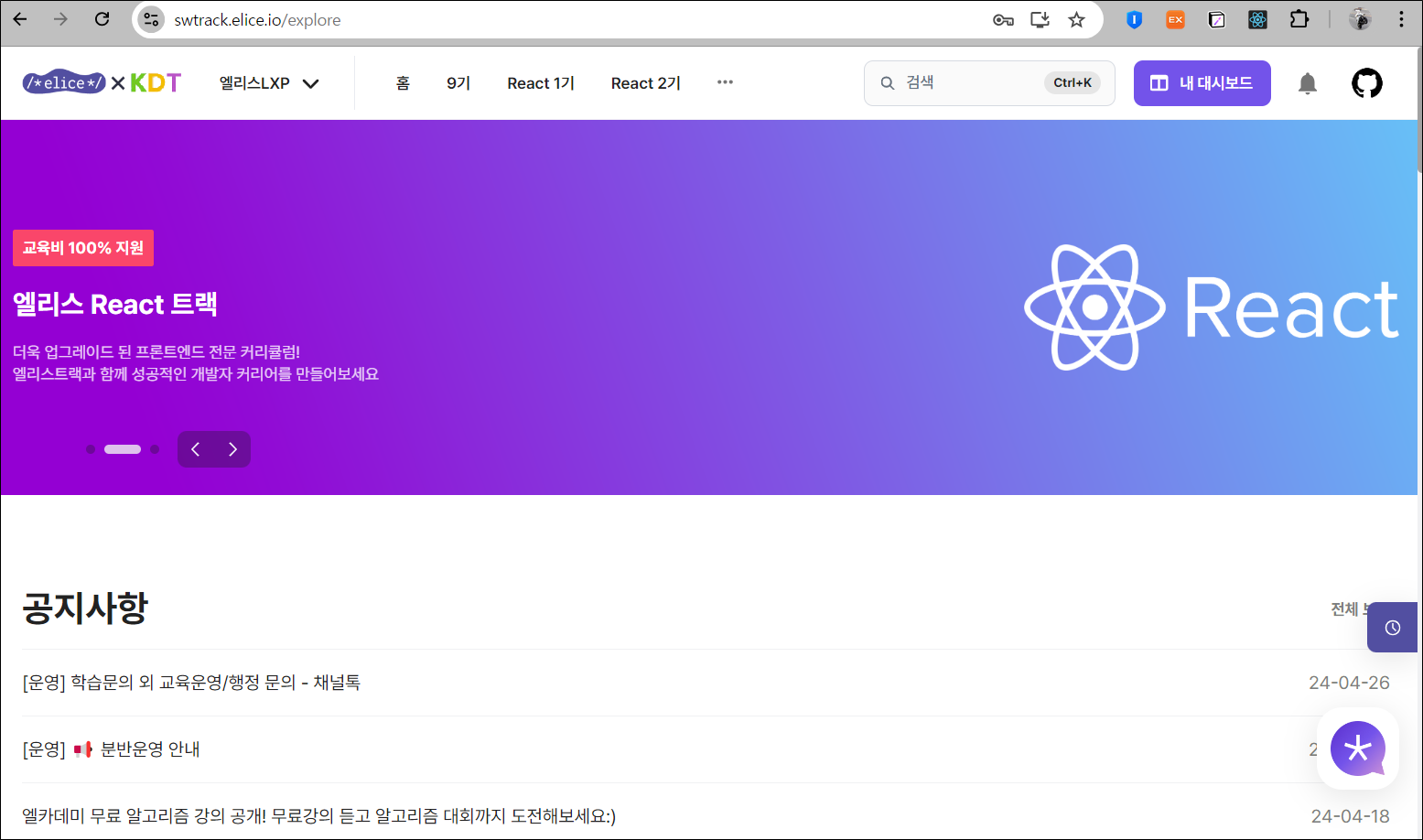Open the notifications bell
Viewport: 1423px width, 840px height.
point(1308,83)
